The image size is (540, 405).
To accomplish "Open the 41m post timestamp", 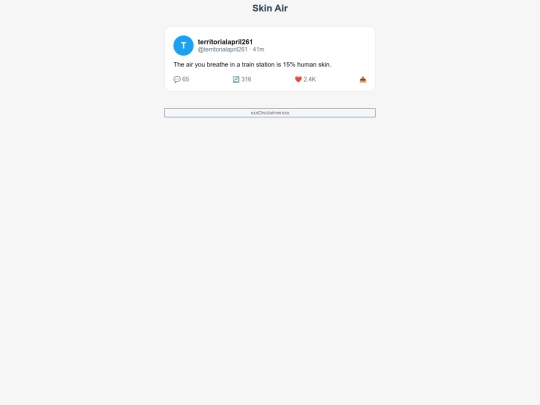I will tap(258, 49).
